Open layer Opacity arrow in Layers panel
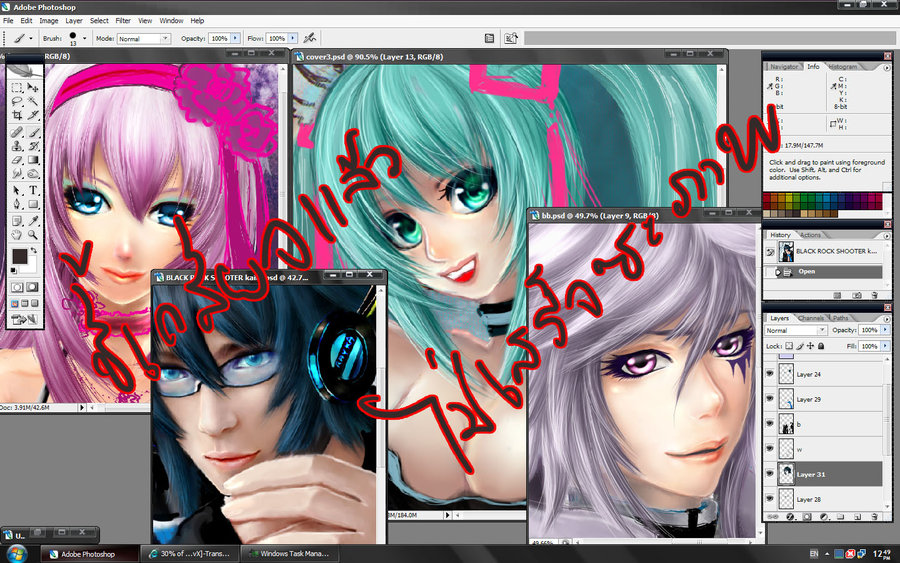The width and height of the screenshot is (900, 563). click(x=886, y=330)
